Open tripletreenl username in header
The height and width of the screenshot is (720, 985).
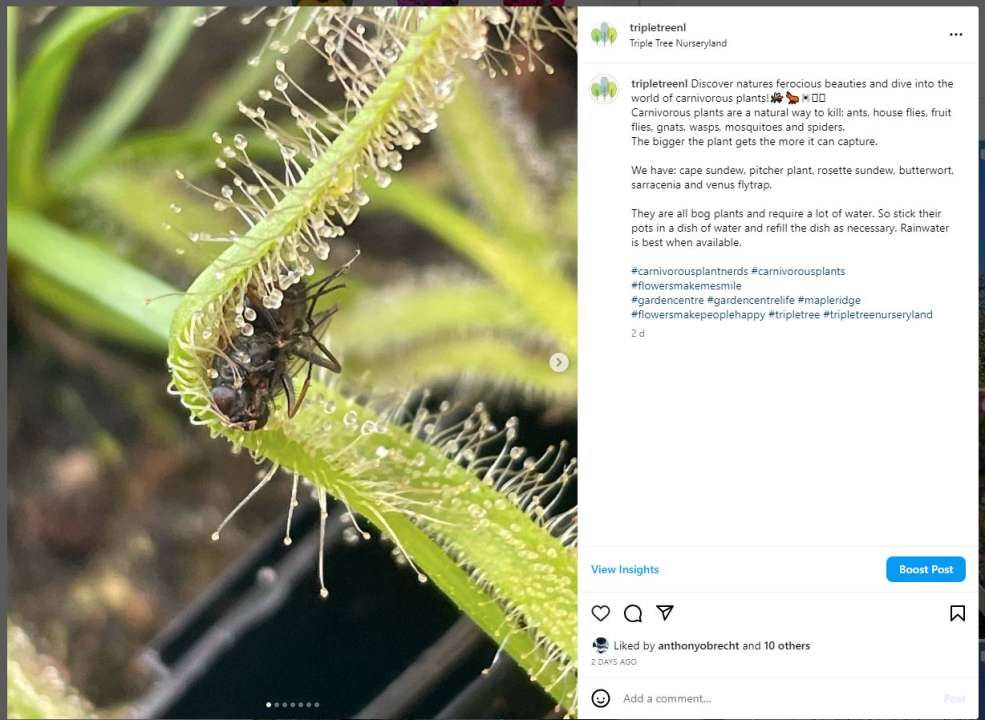(x=658, y=28)
